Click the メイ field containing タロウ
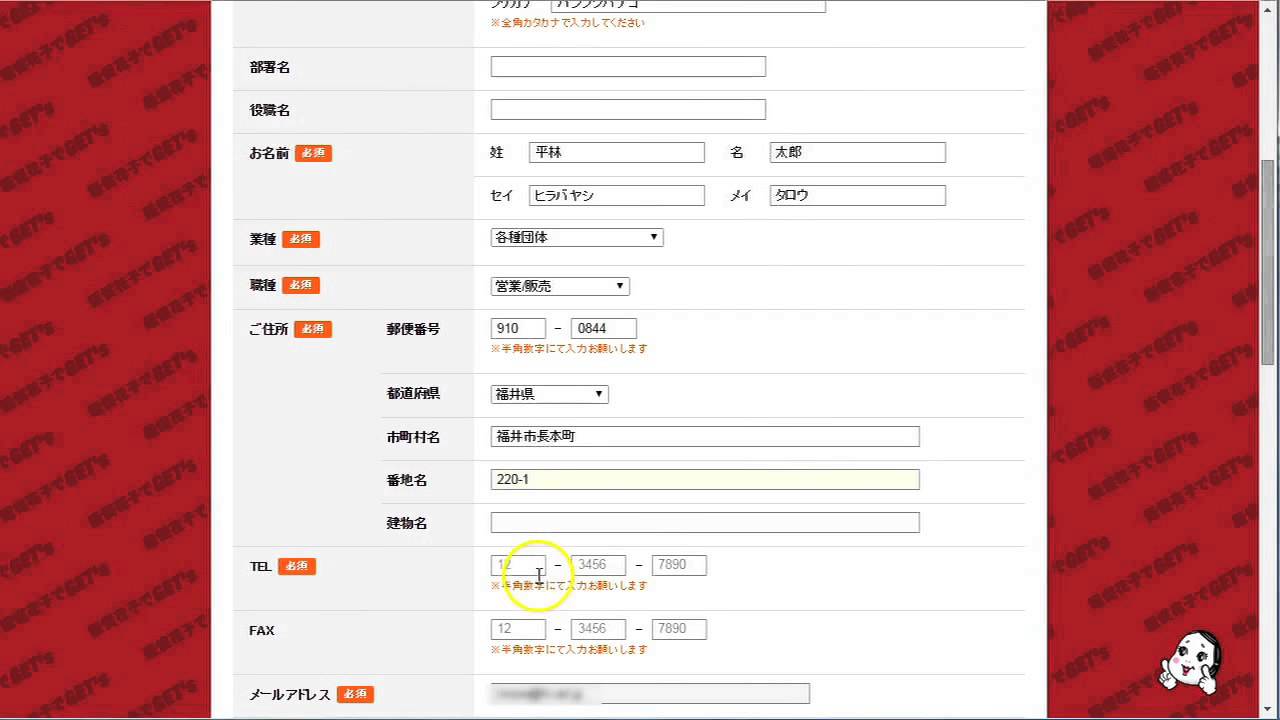Image resolution: width=1280 pixels, height=720 pixels. [858, 195]
